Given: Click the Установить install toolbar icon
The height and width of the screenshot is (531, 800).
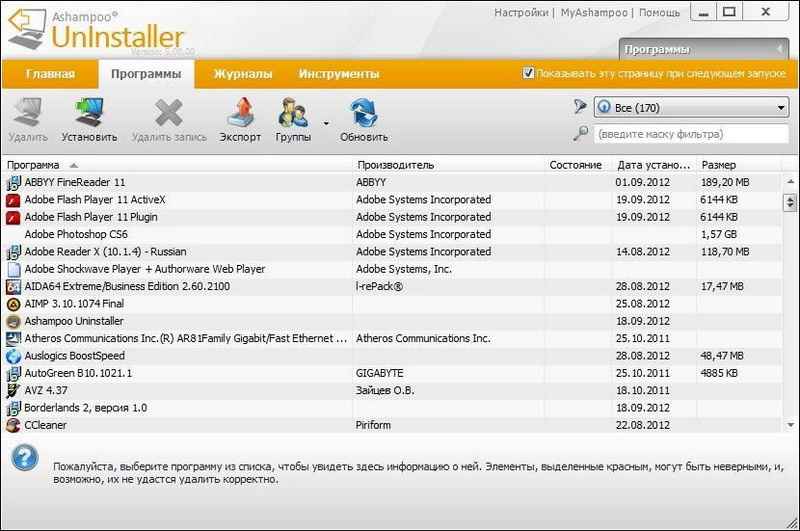Looking at the screenshot, I should pos(89,112).
